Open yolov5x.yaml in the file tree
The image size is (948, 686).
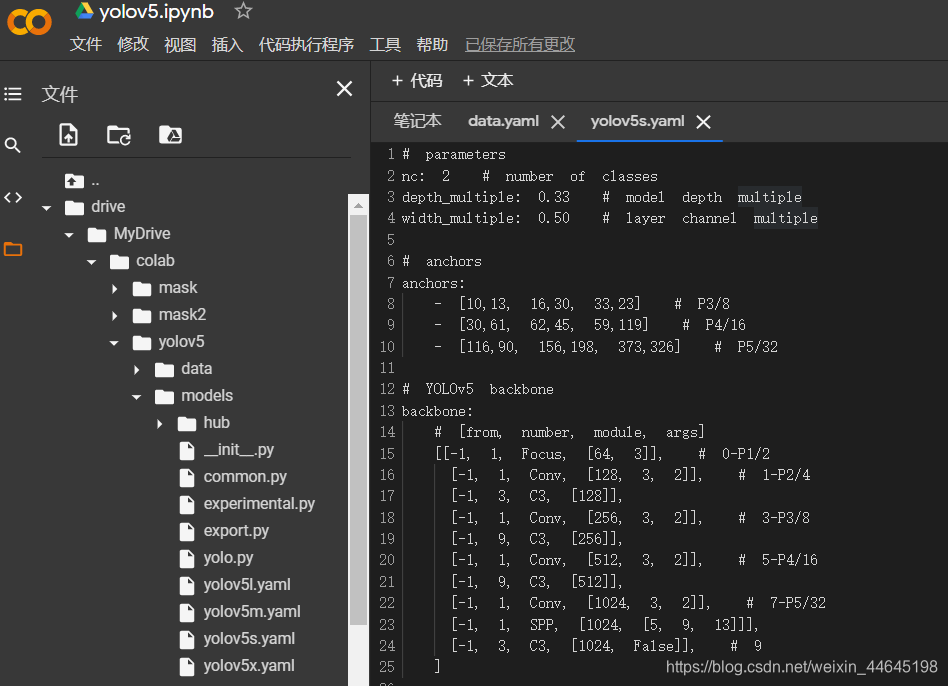click(x=248, y=666)
